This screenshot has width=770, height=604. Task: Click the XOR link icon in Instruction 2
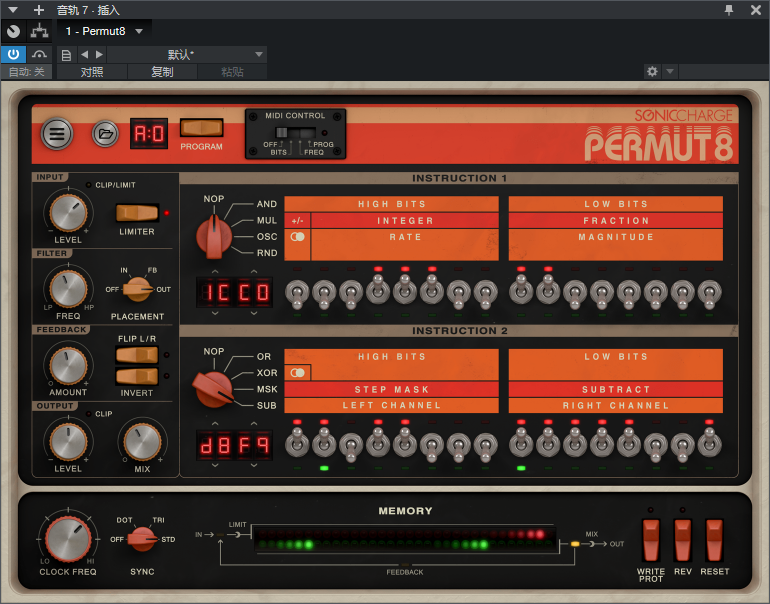pyautogui.click(x=297, y=373)
